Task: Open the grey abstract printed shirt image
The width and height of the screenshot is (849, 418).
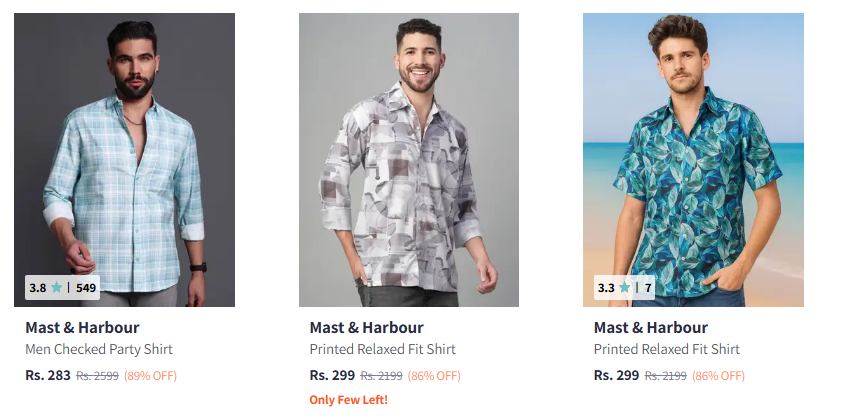Action: (409, 160)
